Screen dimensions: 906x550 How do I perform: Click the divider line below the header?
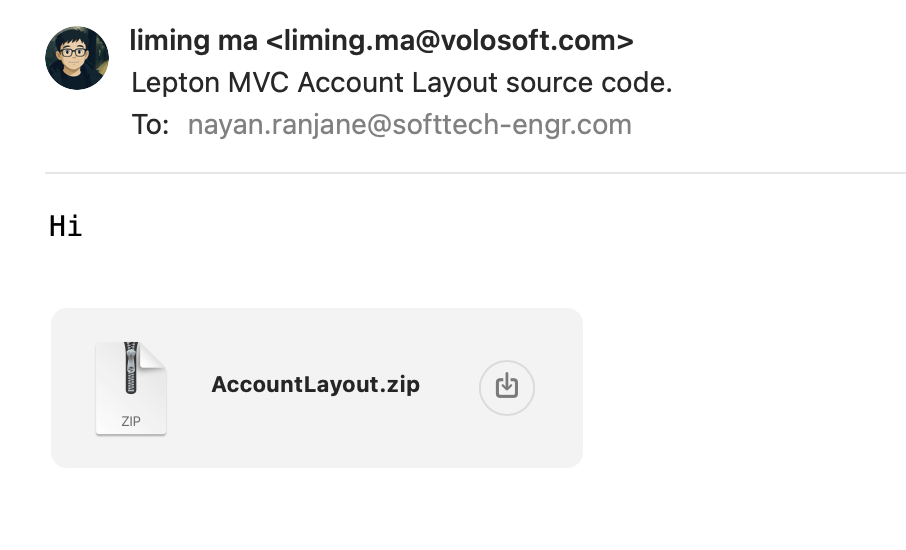(475, 174)
